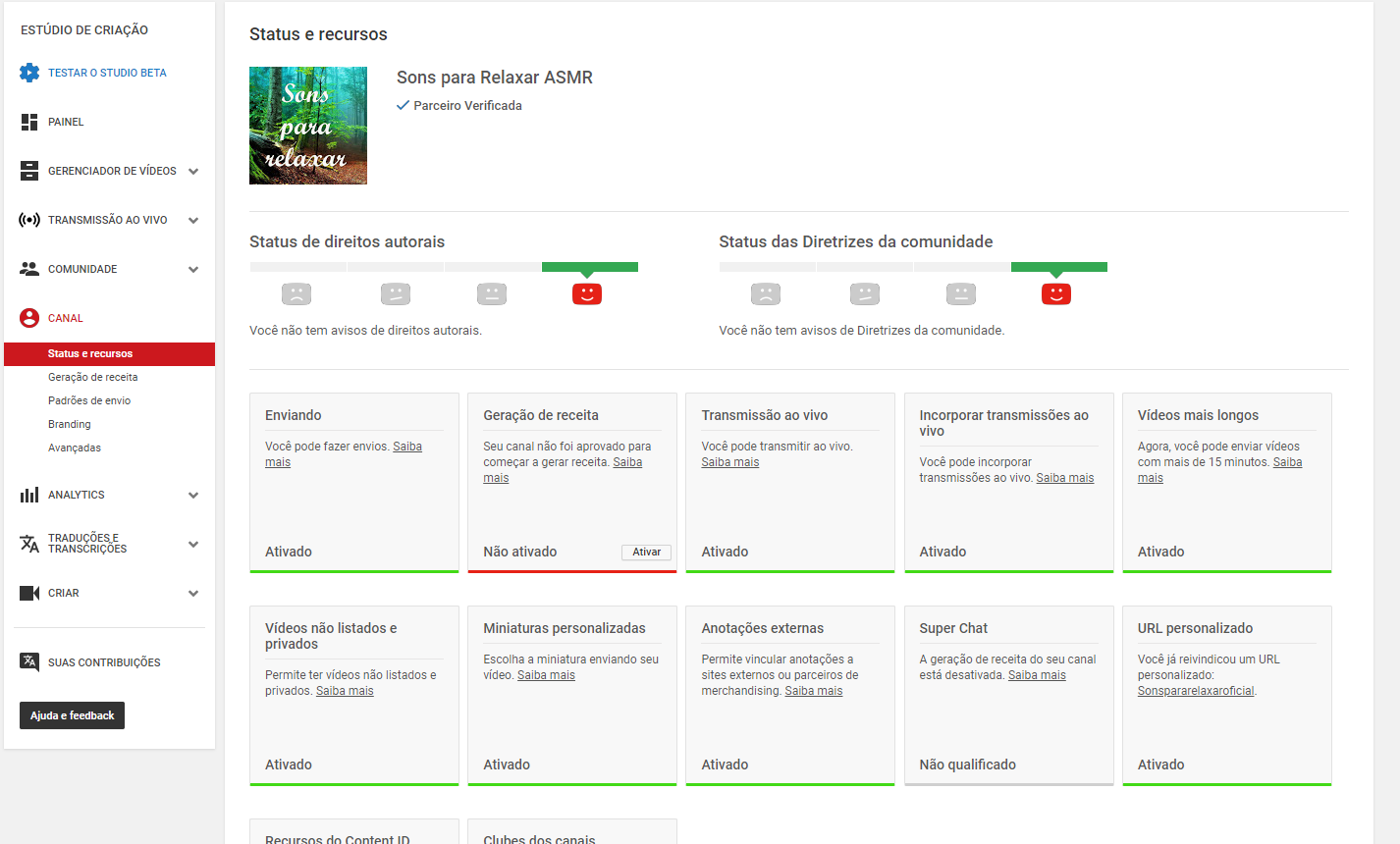
Task: Click the Estúdio de Criação header
Action: coord(84,29)
